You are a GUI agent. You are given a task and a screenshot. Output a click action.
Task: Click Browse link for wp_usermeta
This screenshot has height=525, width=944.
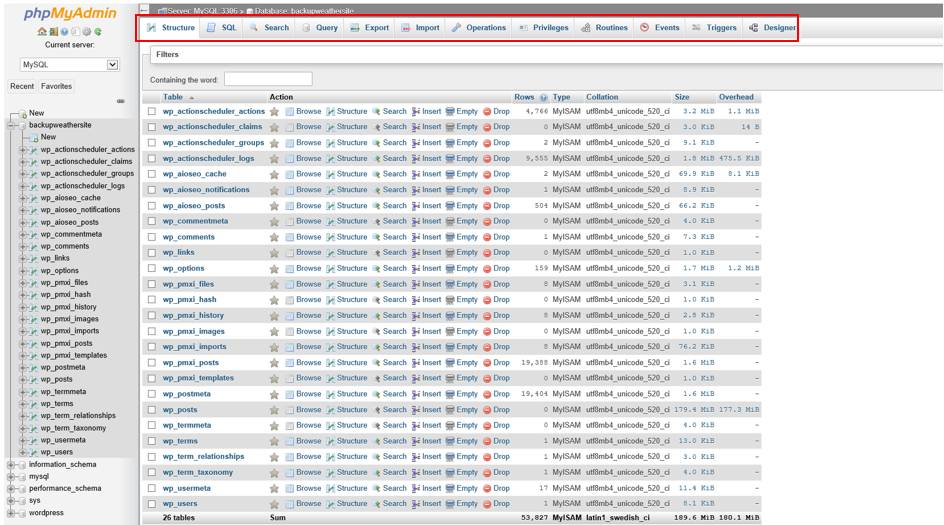pyautogui.click(x=309, y=488)
